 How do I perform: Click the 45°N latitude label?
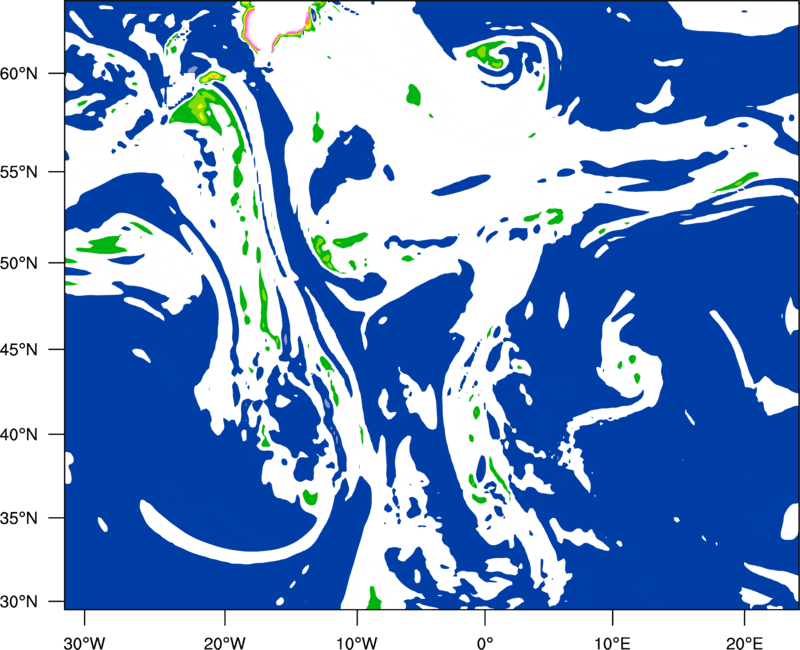coord(19,349)
